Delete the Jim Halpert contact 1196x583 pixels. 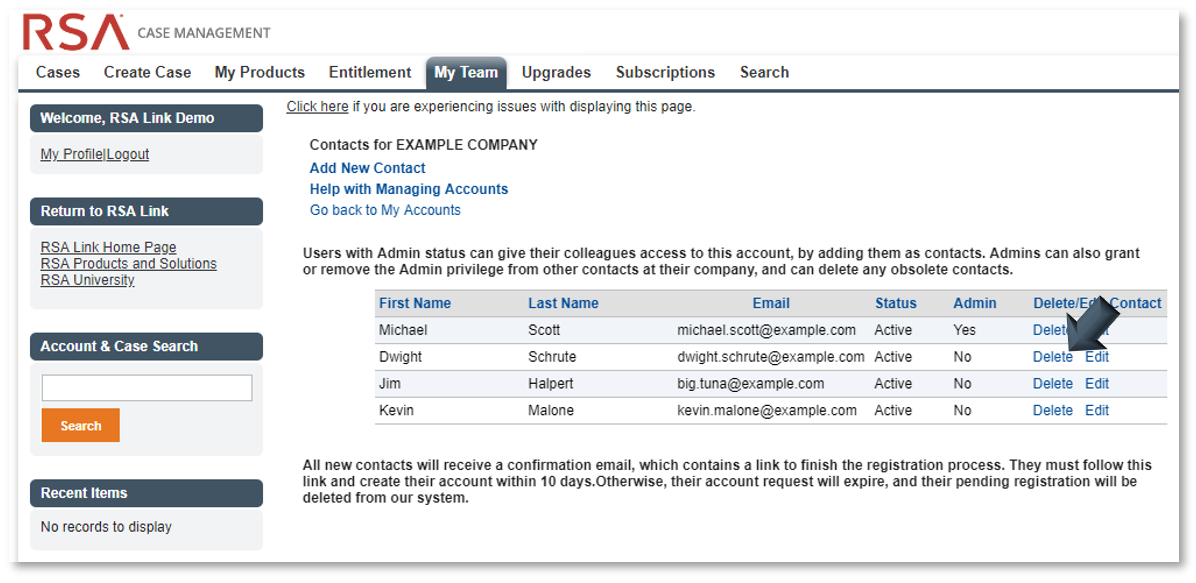pos(1053,384)
